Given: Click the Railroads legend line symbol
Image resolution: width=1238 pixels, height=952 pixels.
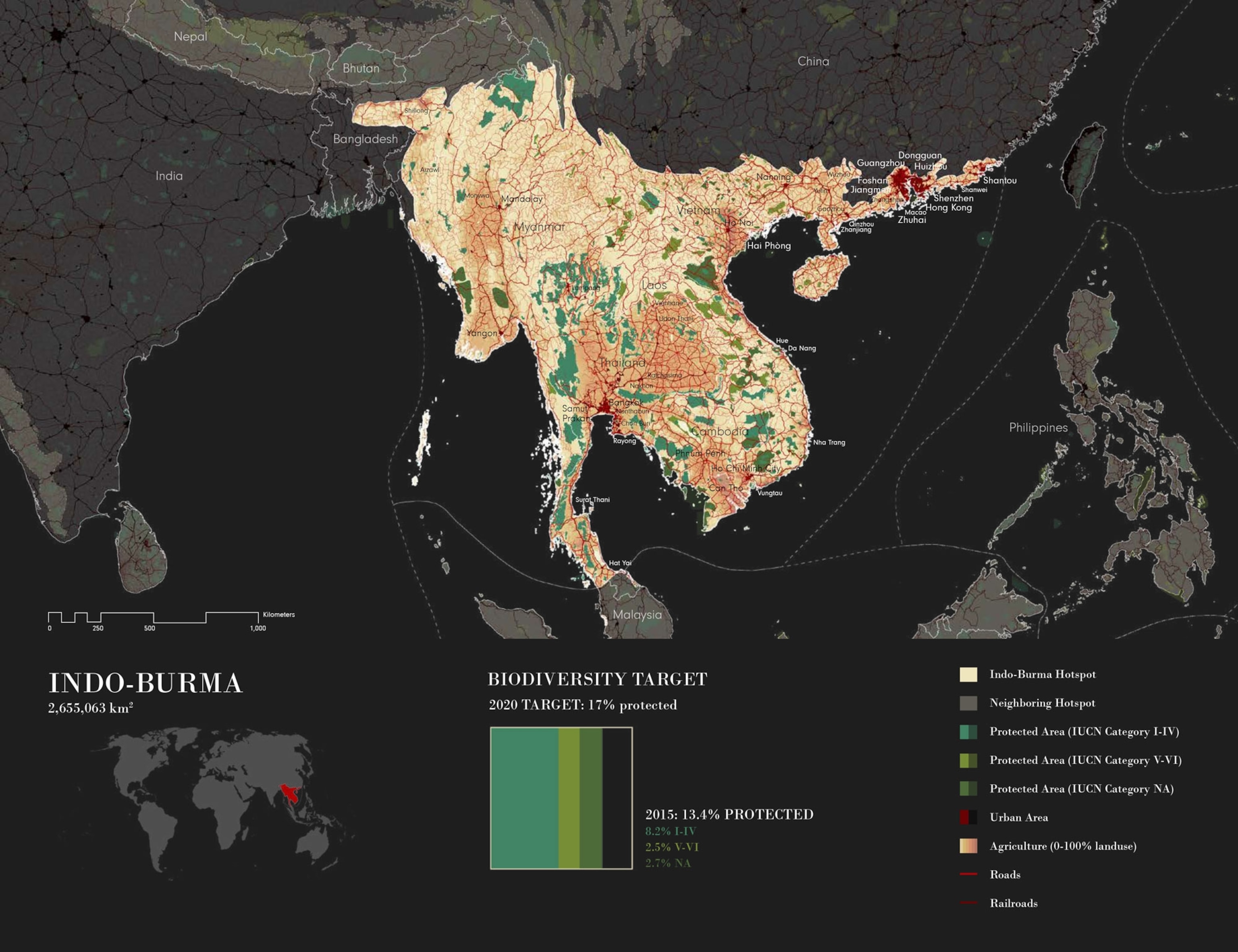Looking at the screenshot, I should coord(968,903).
